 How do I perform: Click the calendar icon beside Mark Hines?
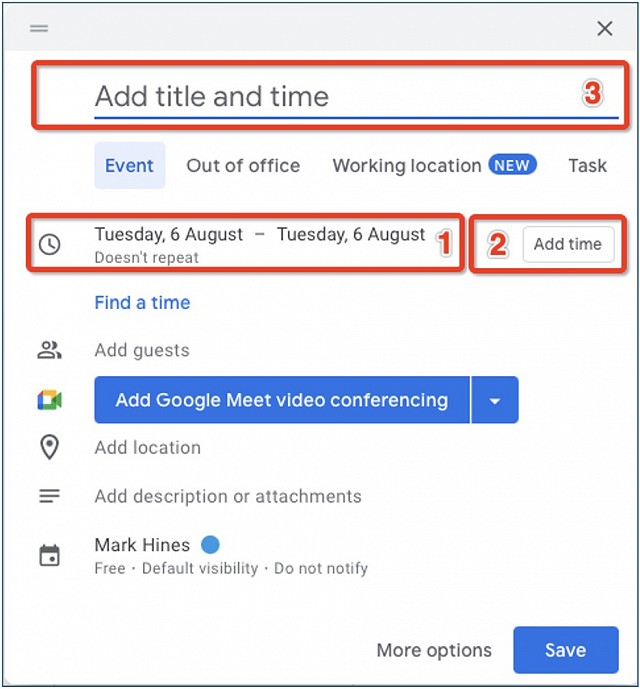pos(49,556)
